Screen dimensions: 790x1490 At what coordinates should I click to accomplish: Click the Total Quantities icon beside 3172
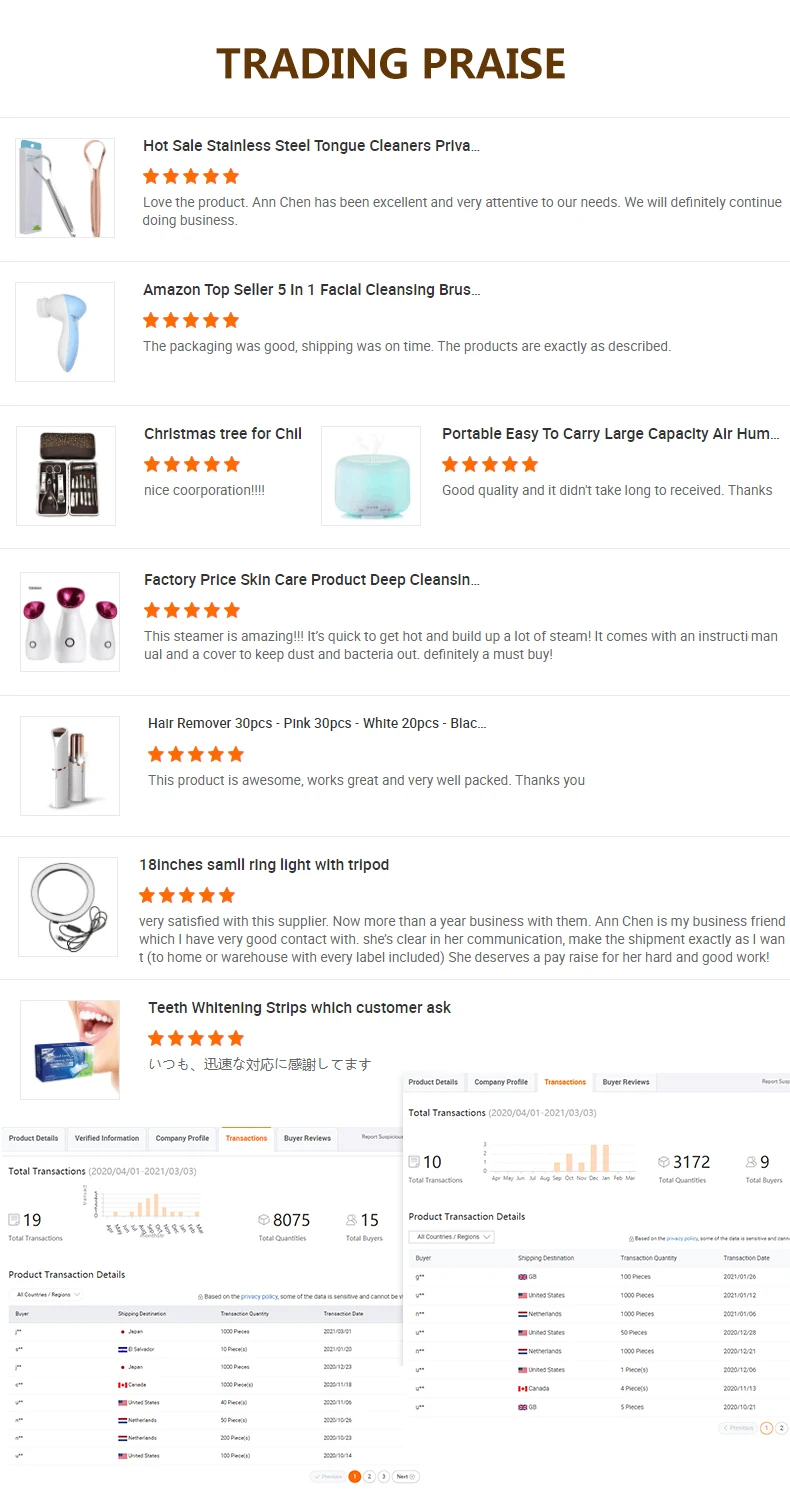(663, 1162)
